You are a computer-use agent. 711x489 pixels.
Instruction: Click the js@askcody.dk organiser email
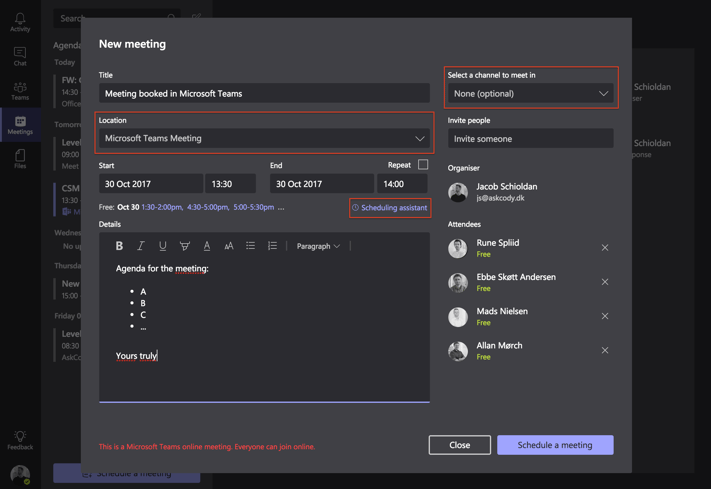pos(500,198)
